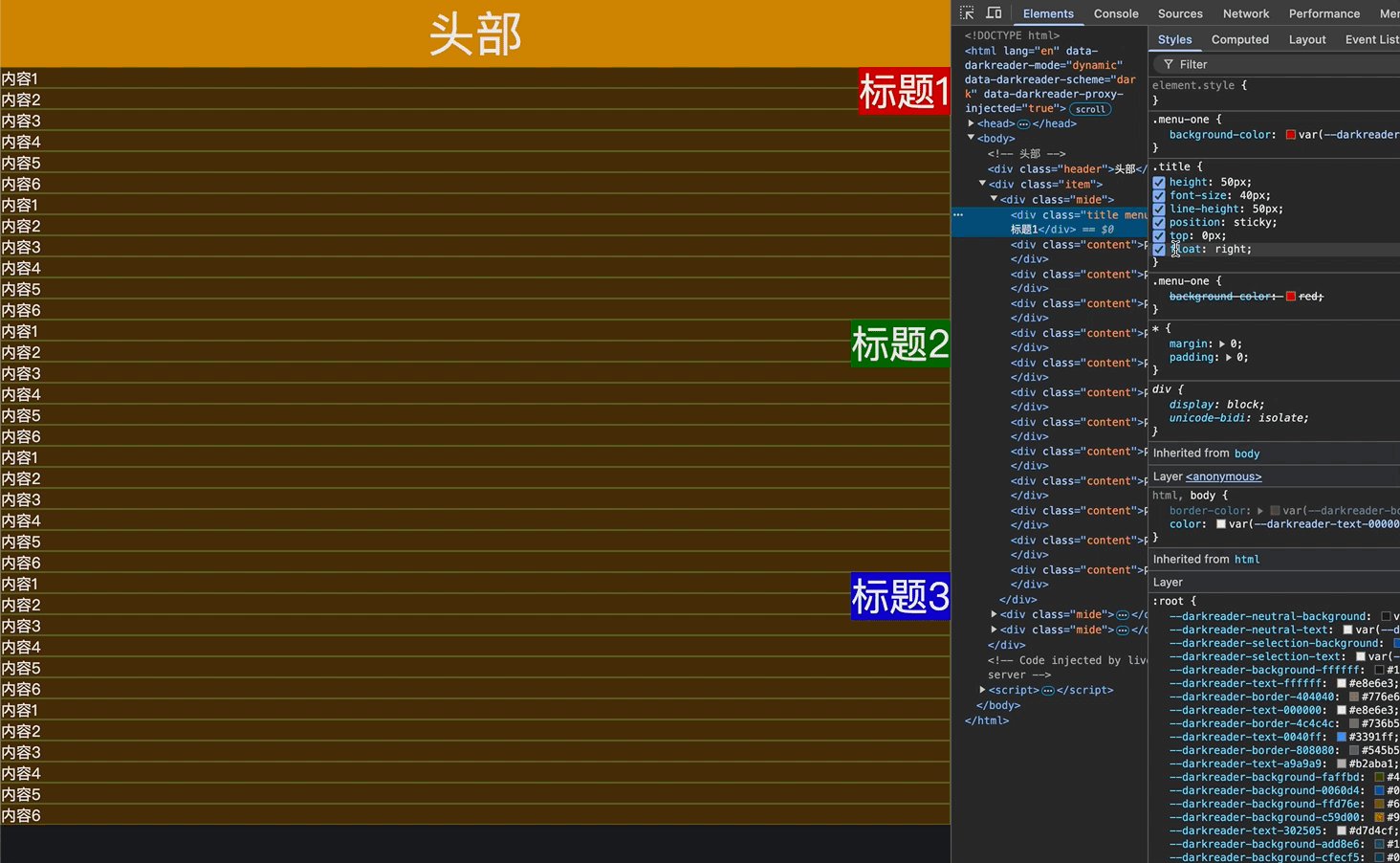Follow the <anonymous> layer link

pyautogui.click(x=1223, y=476)
